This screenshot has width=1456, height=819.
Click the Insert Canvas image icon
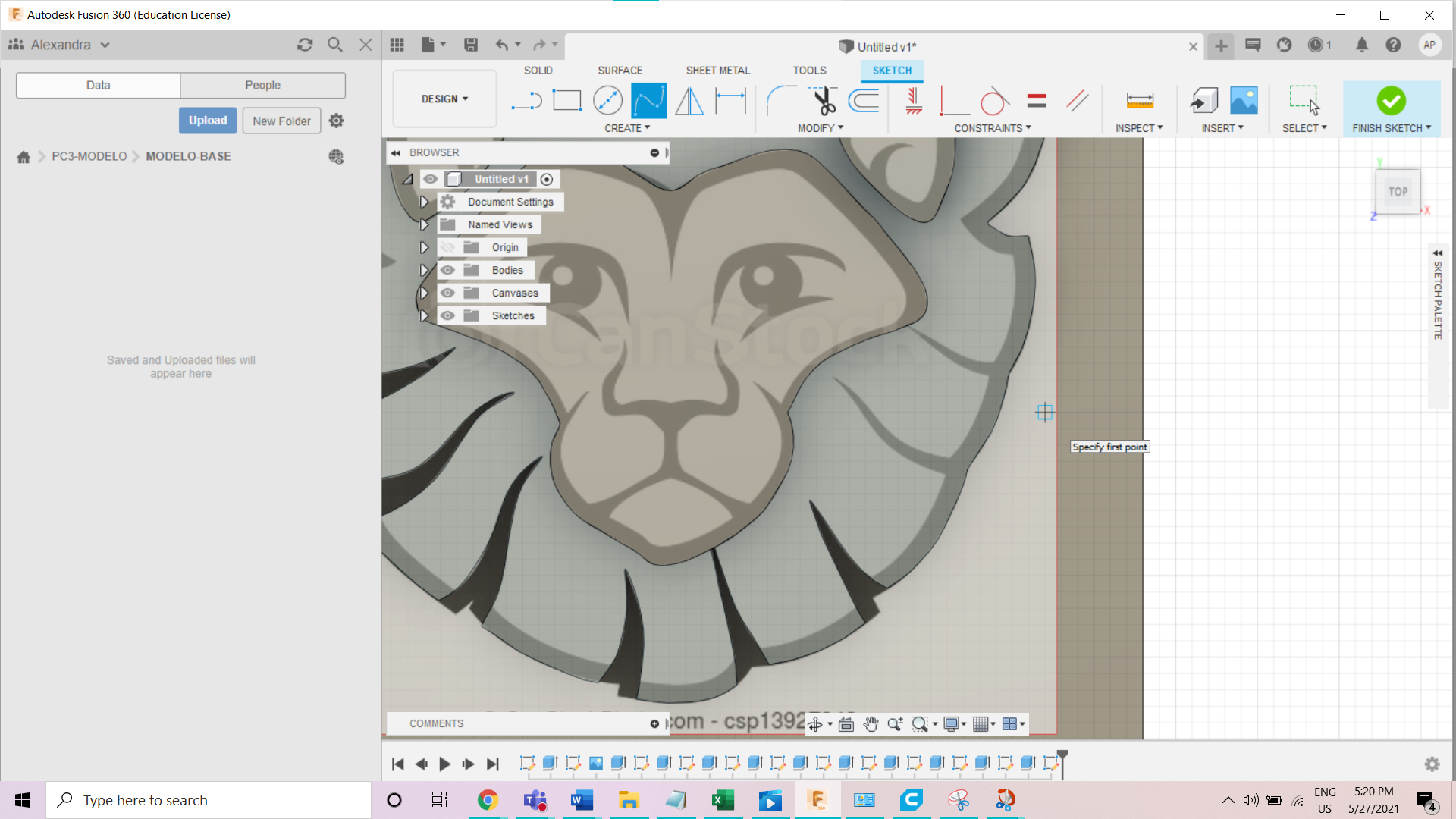point(1244,100)
